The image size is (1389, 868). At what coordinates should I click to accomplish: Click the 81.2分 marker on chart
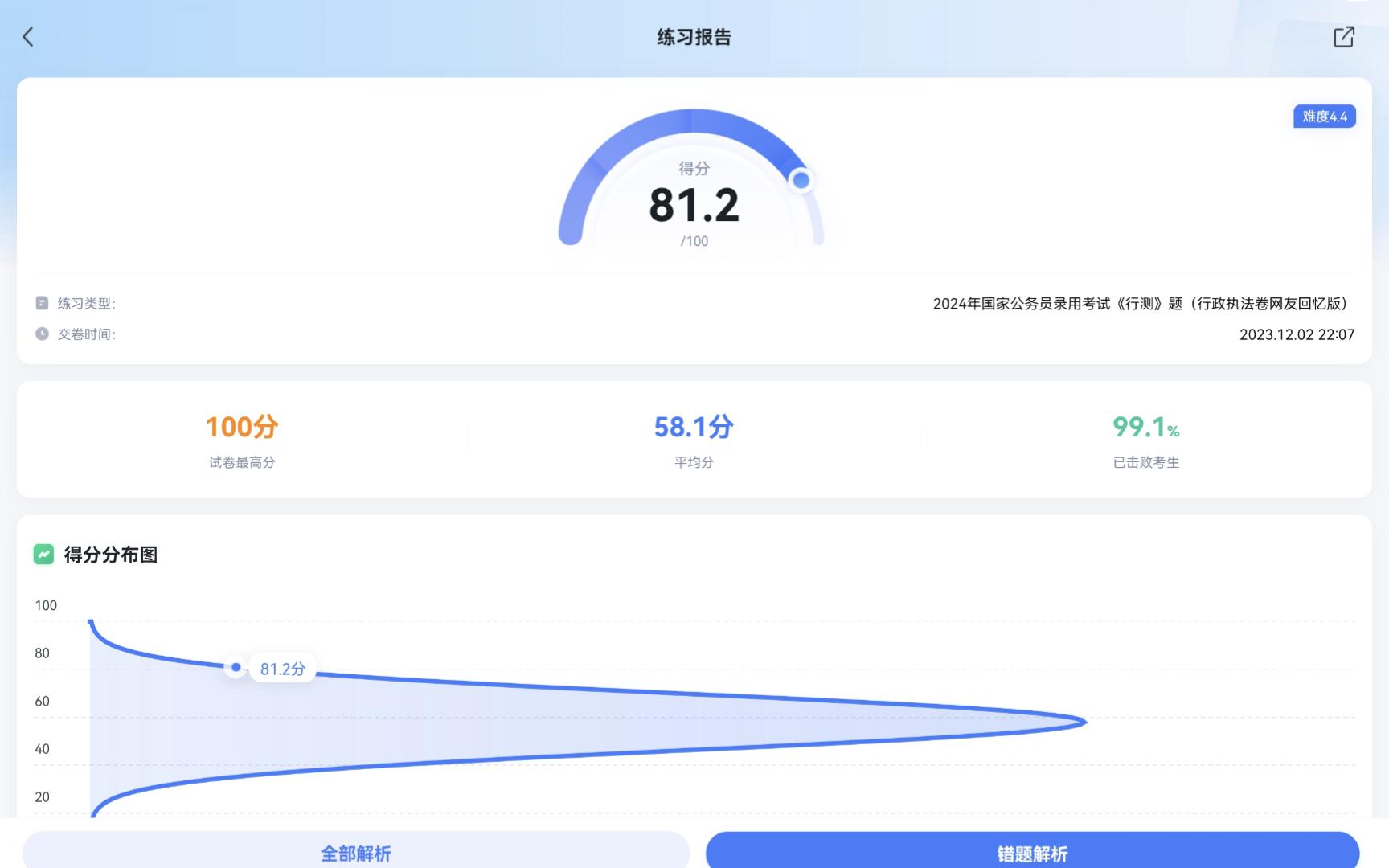tap(236, 667)
